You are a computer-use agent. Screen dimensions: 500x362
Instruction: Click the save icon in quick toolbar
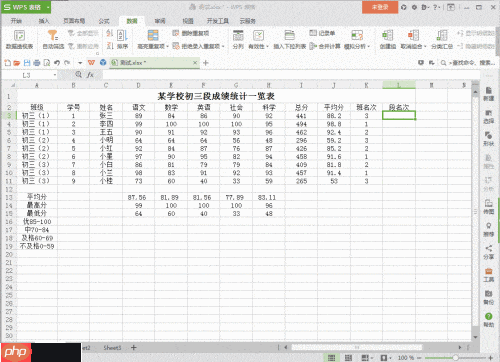27,63
